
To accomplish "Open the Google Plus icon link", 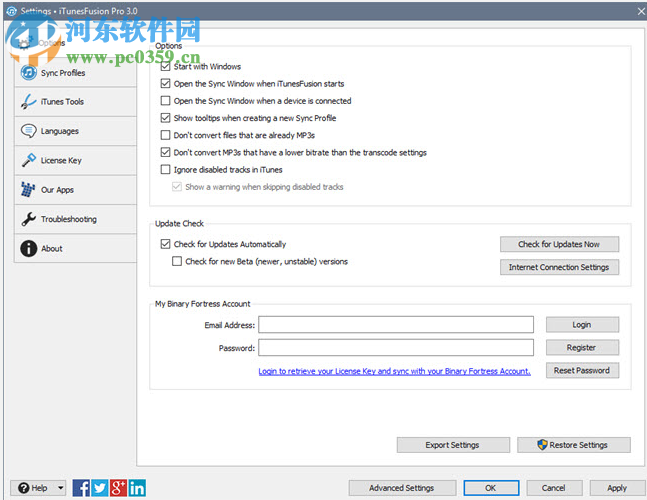I will [x=118, y=488].
